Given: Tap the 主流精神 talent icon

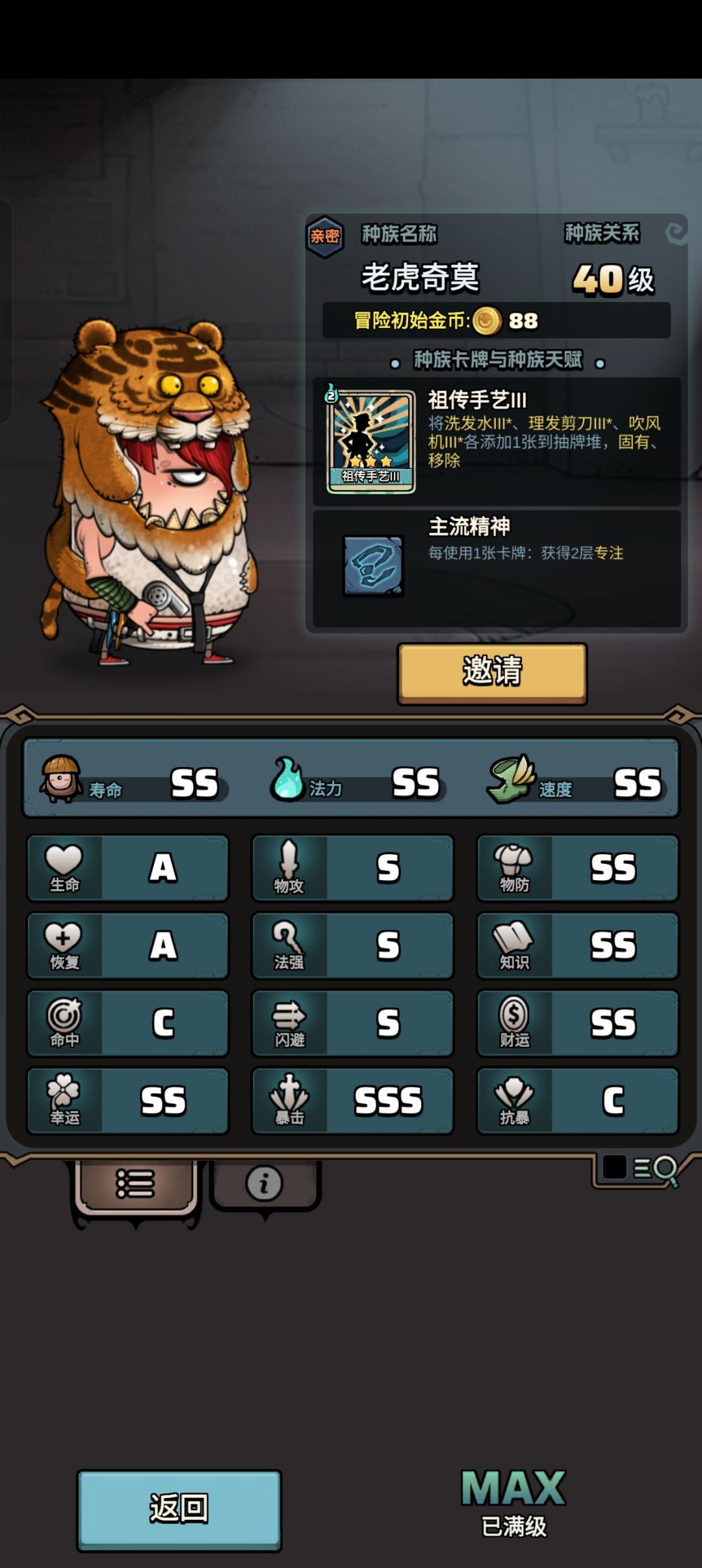Looking at the screenshot, I should click(373, 565).
